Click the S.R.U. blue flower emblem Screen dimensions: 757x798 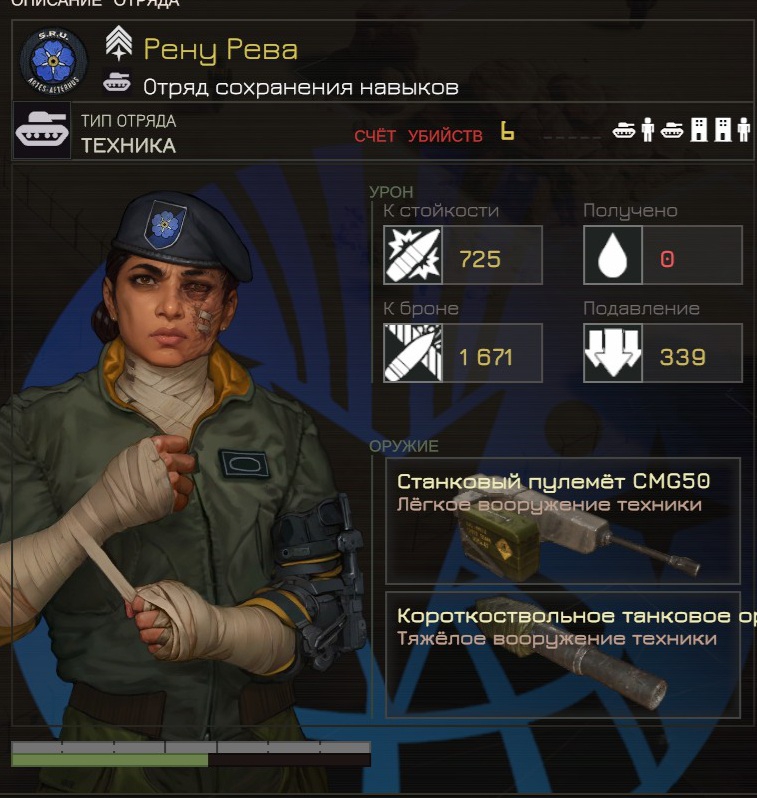(x=53, y=61)
